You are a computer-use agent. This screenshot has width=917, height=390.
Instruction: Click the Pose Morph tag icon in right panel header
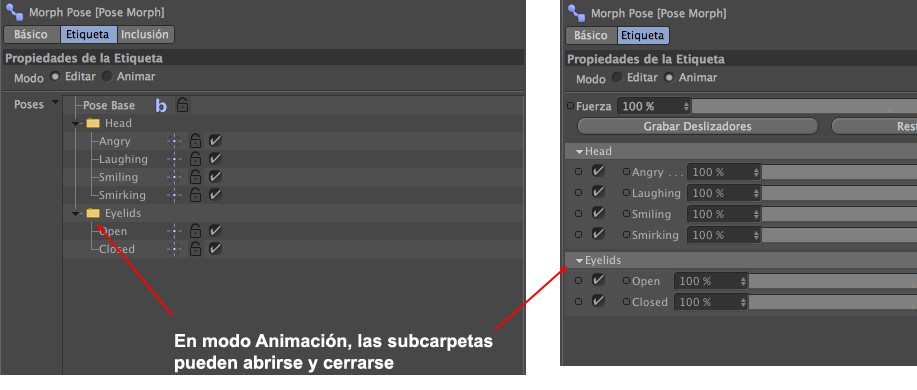coord(576,12)
